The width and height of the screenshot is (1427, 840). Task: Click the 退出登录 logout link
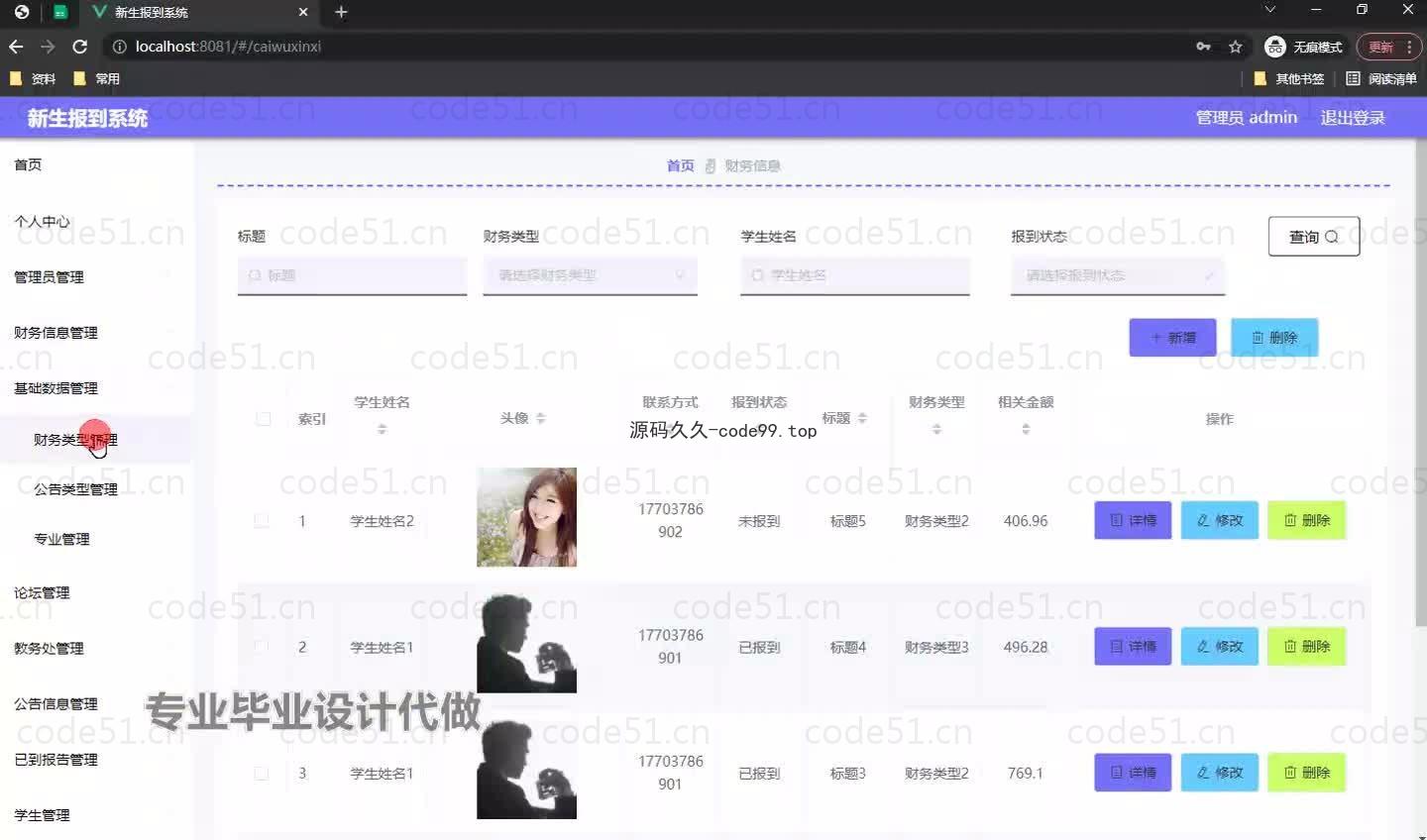[1353, 118]
